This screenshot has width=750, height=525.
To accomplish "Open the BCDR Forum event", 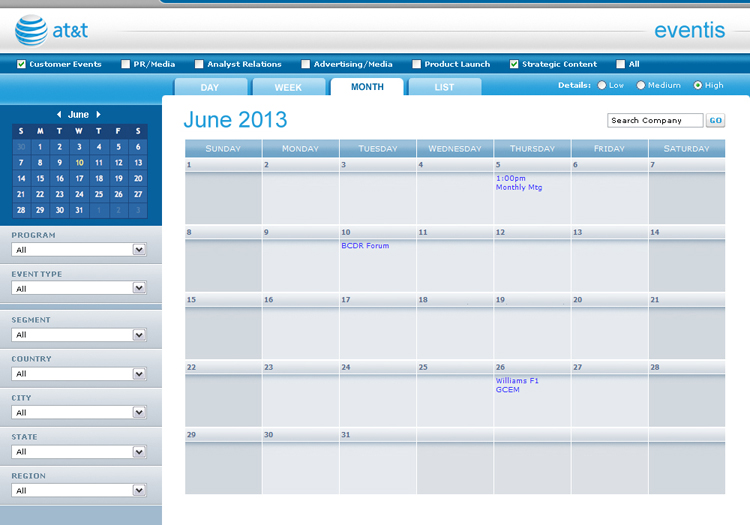I will (x=365, y=246).
